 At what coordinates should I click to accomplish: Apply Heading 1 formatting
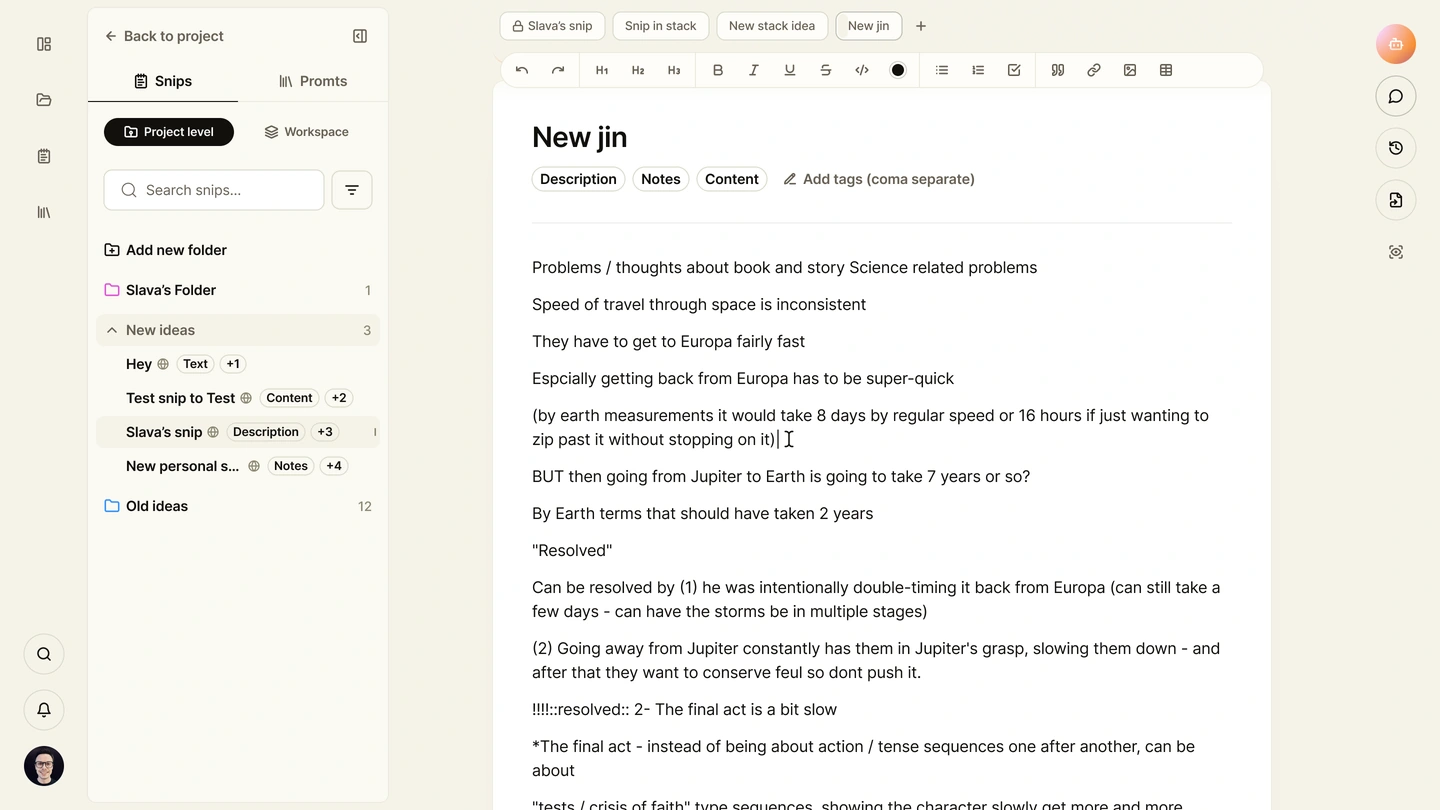[602, 70]
